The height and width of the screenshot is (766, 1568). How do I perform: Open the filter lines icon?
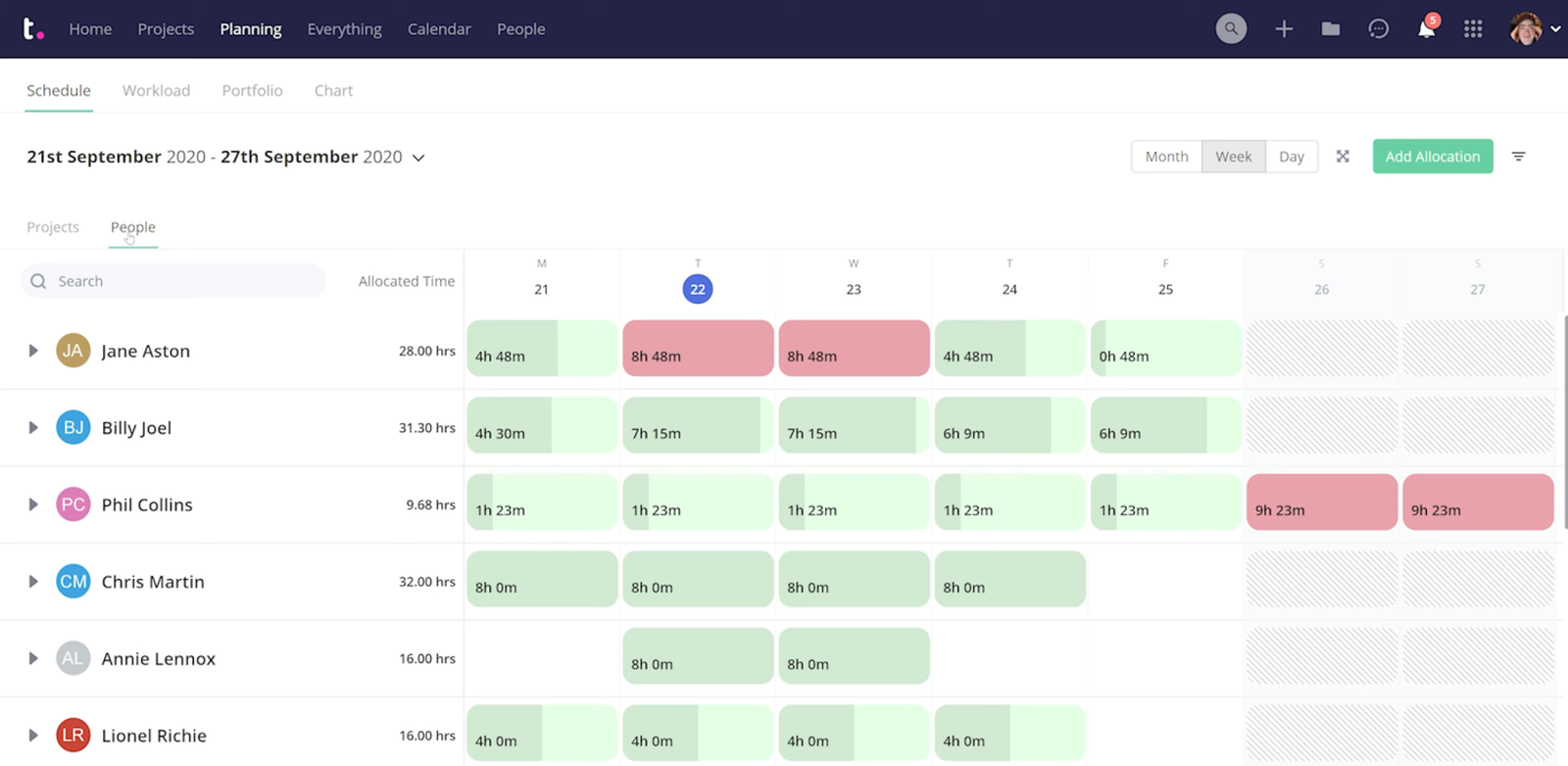pos(1518,157)
